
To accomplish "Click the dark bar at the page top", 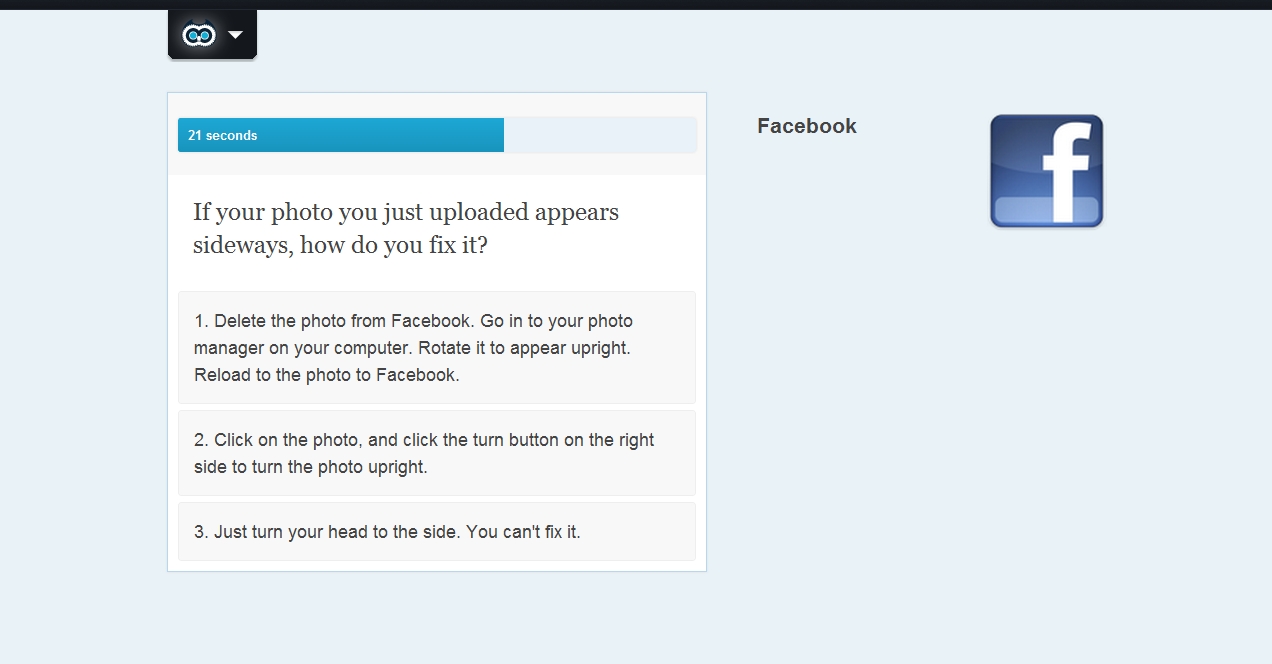I will [636, 5].
